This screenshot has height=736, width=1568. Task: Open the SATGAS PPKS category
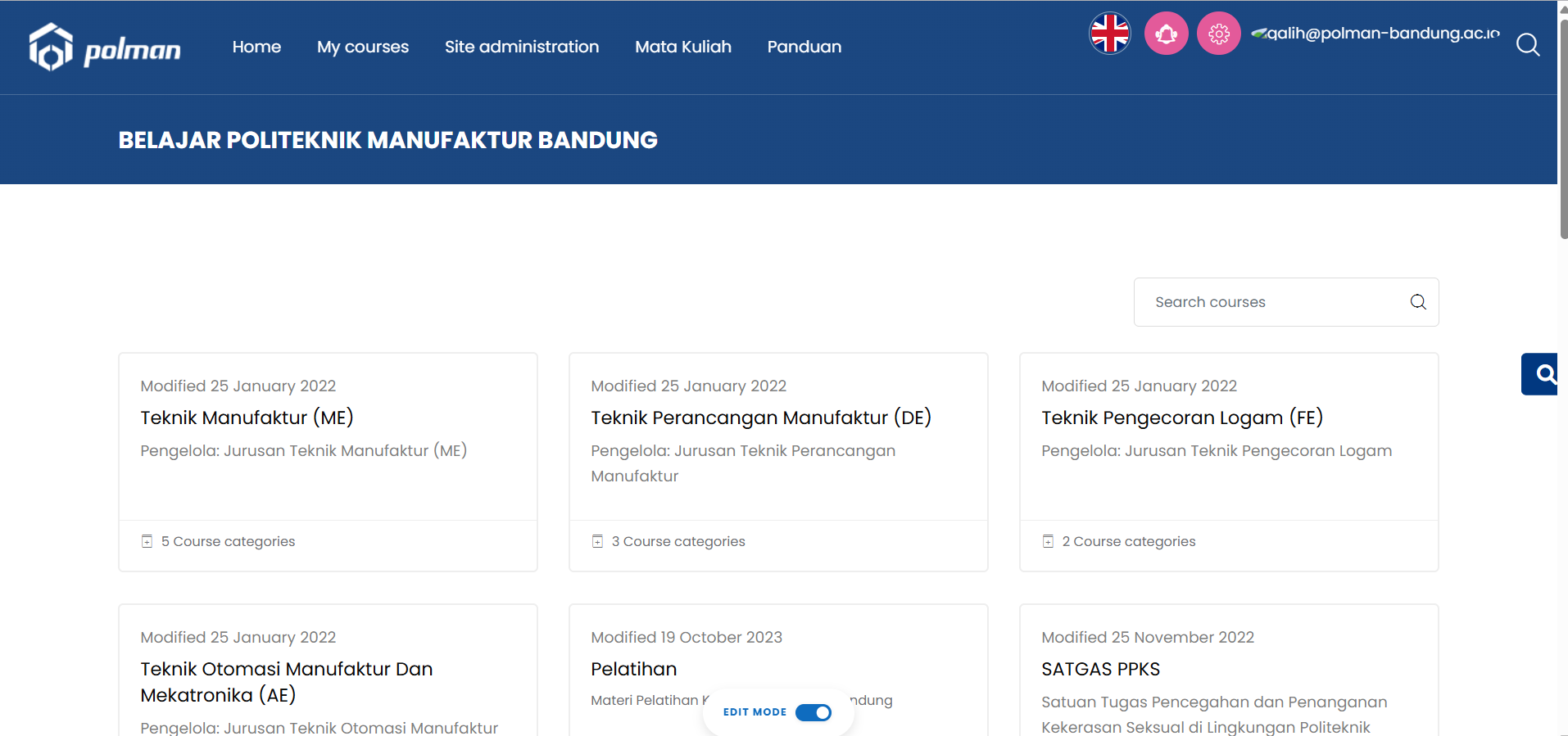pos(1101,669)
